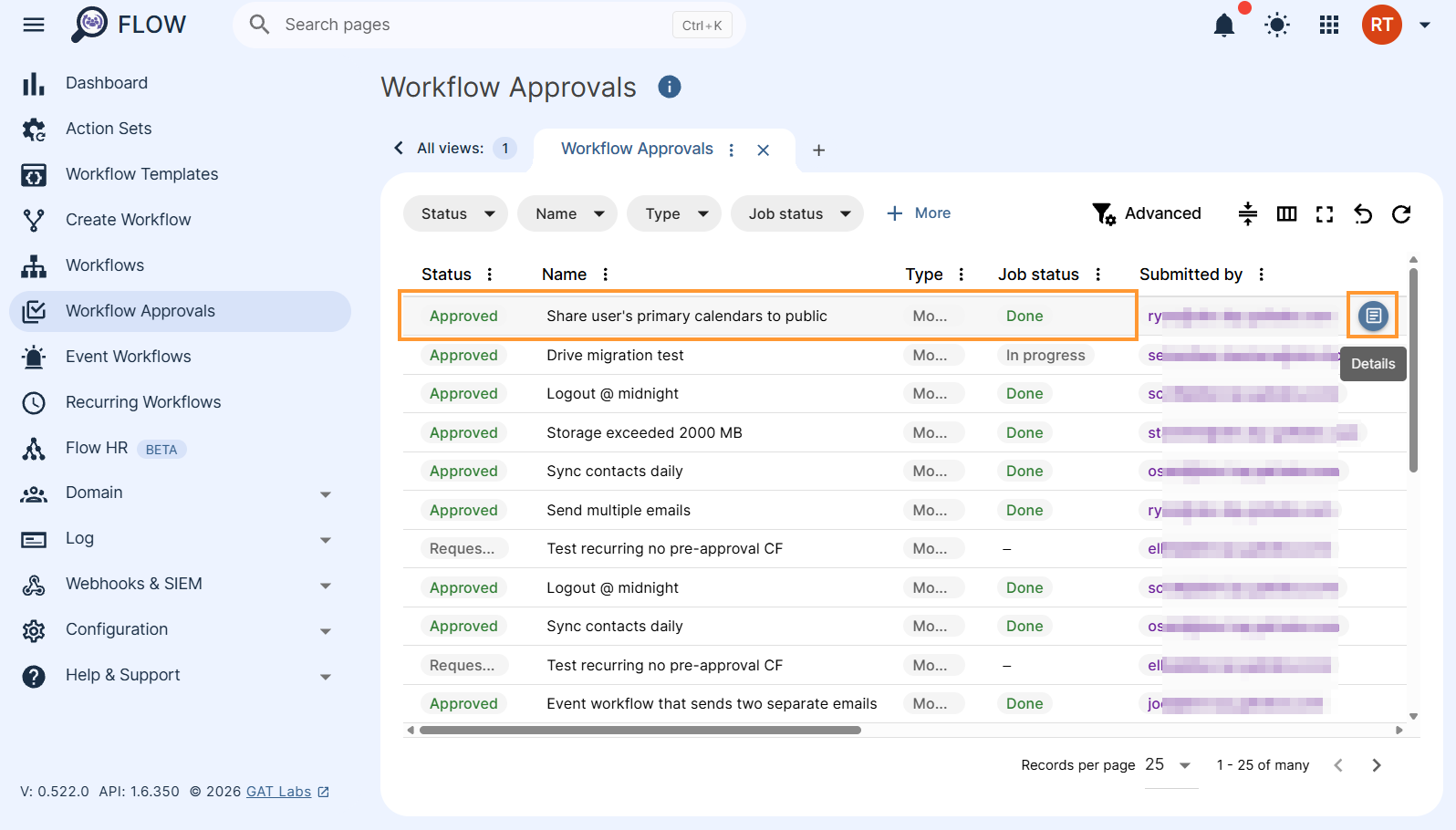Click 'Send multiple emails' row
This screenshot has width=1456, height=830.
pyautogui.click(x=905, y=510)
